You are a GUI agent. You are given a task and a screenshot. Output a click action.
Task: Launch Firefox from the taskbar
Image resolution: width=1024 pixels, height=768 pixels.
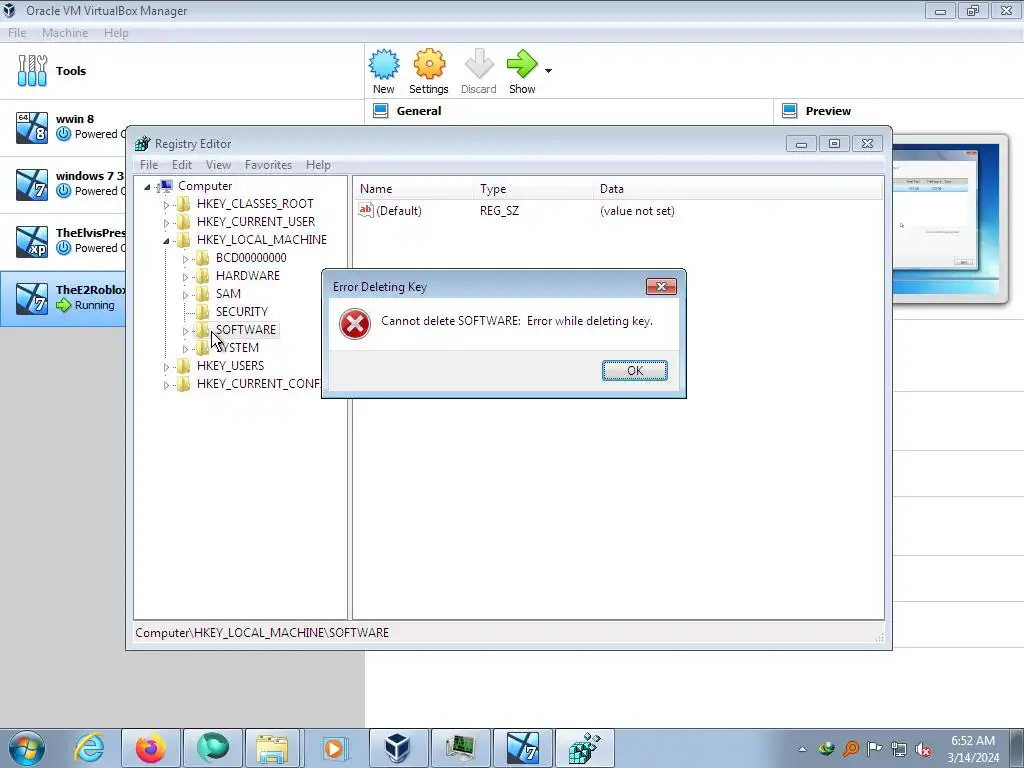point(150,748)
